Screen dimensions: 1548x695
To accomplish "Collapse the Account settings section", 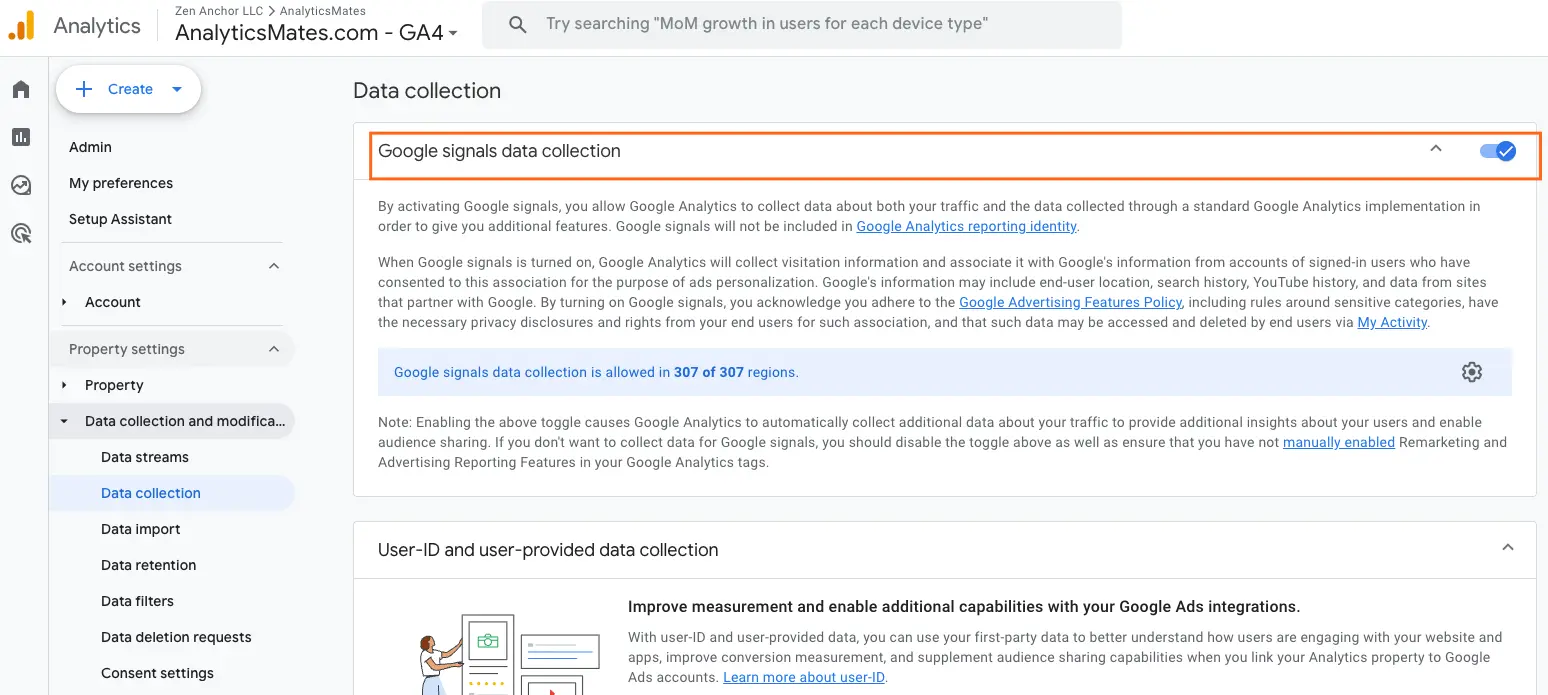I will click(274, 265).
